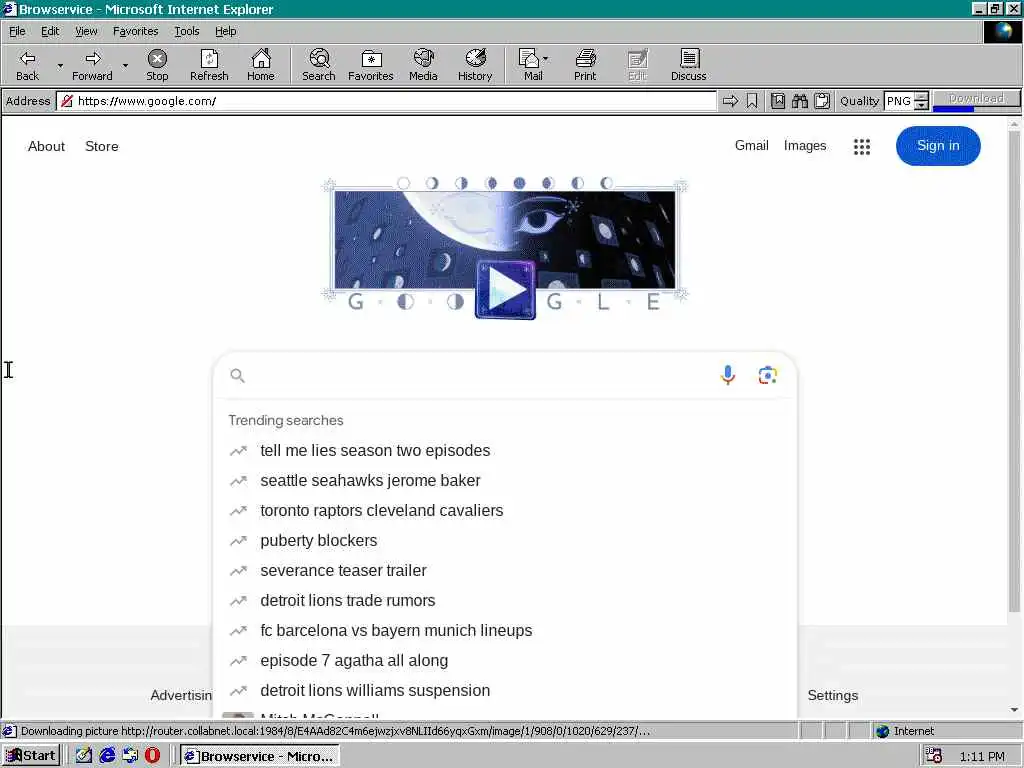The height and width of the screenshot is (768, 1024).
Task: Click the bookmarks book icon
Action: [778, 101]
